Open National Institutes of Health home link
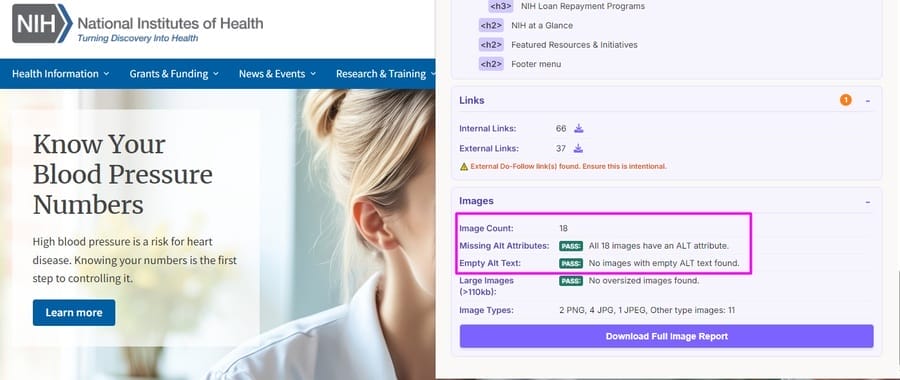The image size is (900, 380). coord(170,24)
